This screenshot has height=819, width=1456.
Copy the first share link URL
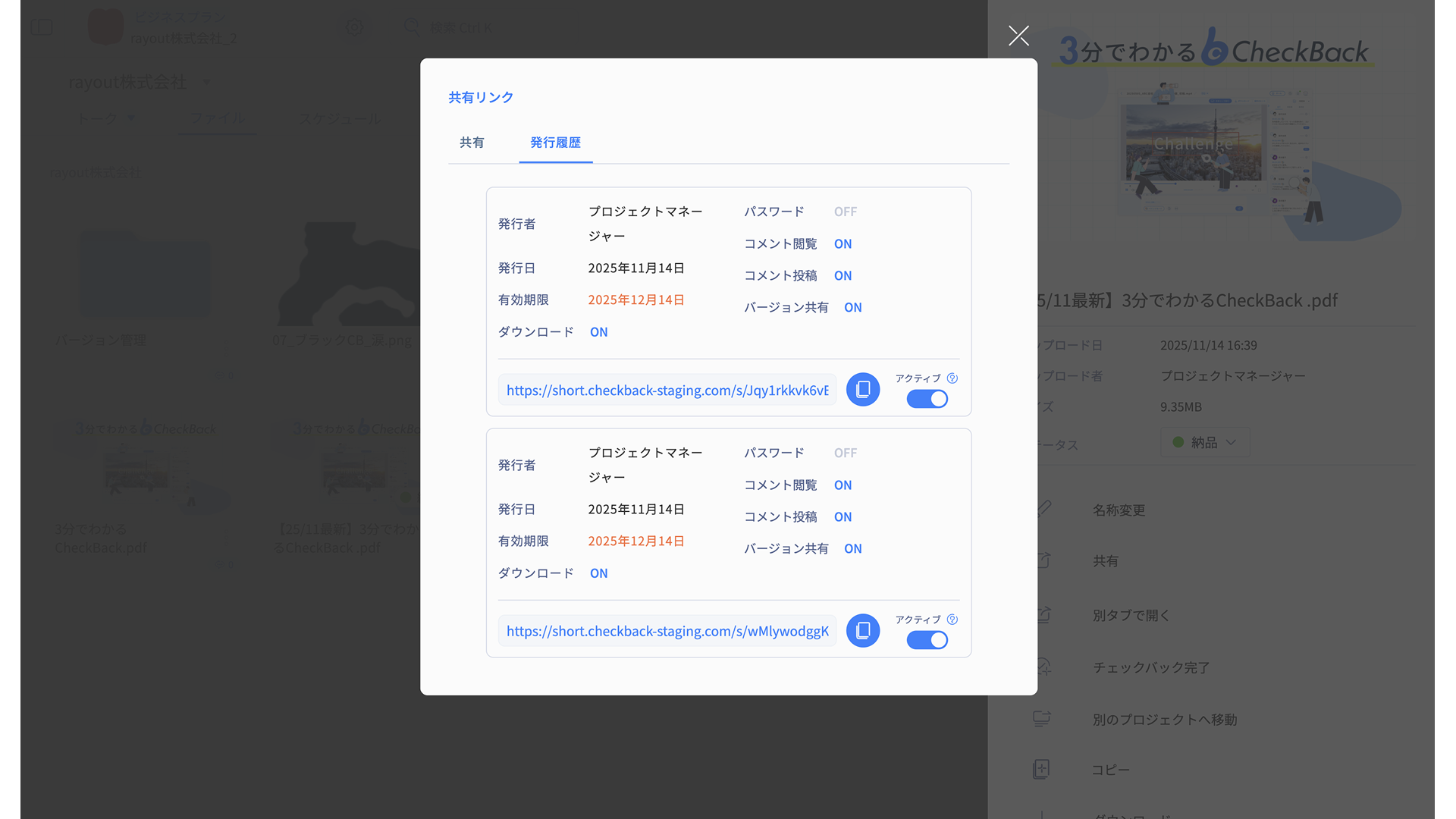tap(862, 390)
